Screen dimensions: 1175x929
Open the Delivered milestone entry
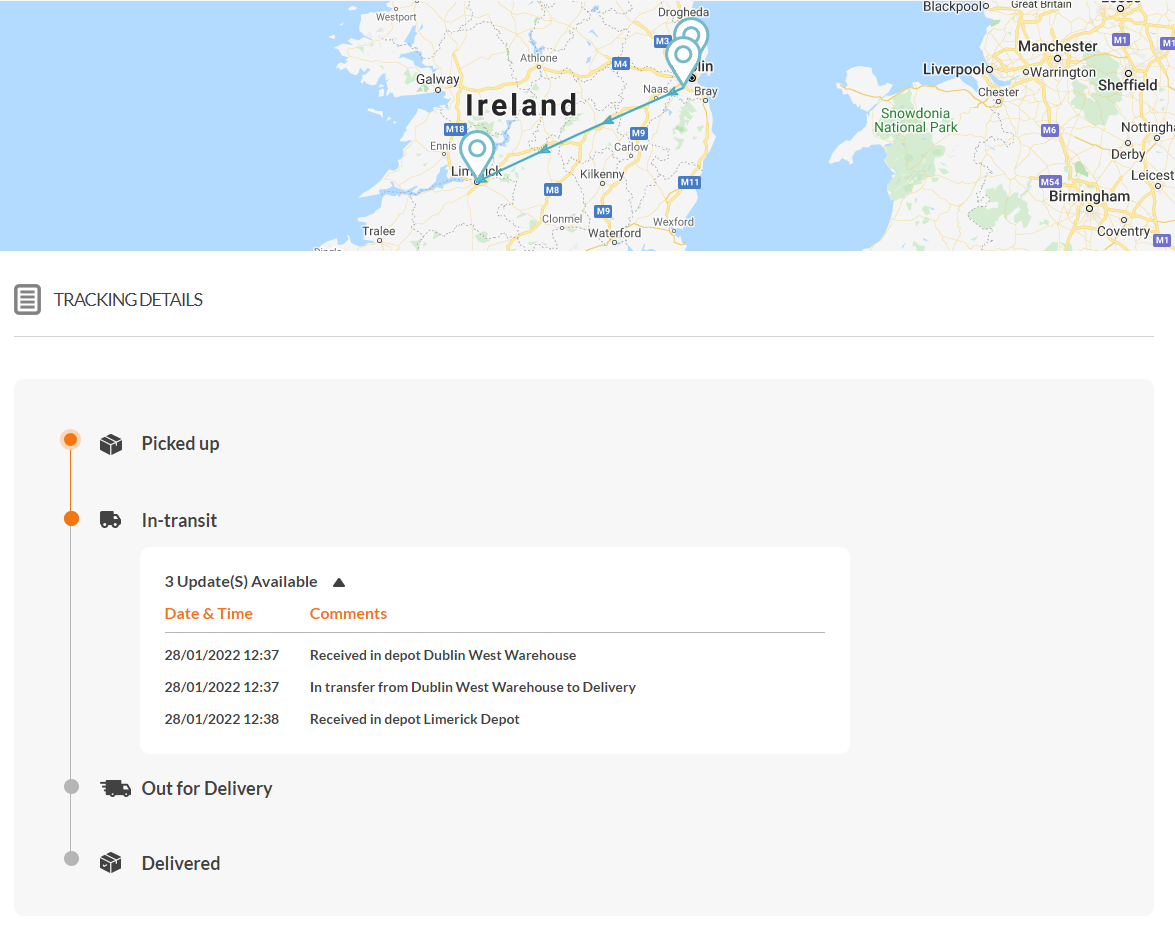pos(180,862)
